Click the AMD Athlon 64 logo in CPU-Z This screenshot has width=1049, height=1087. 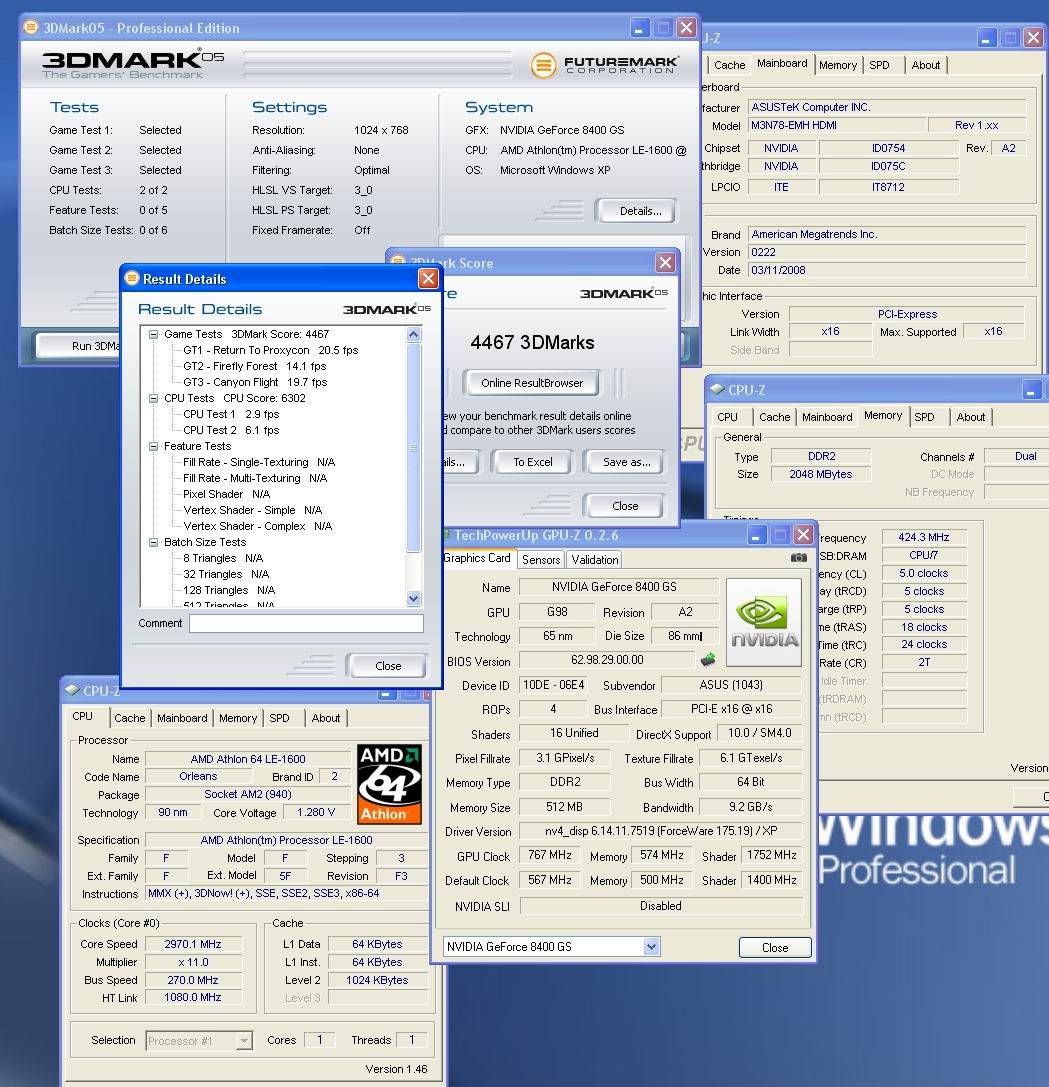pos(389,784)
